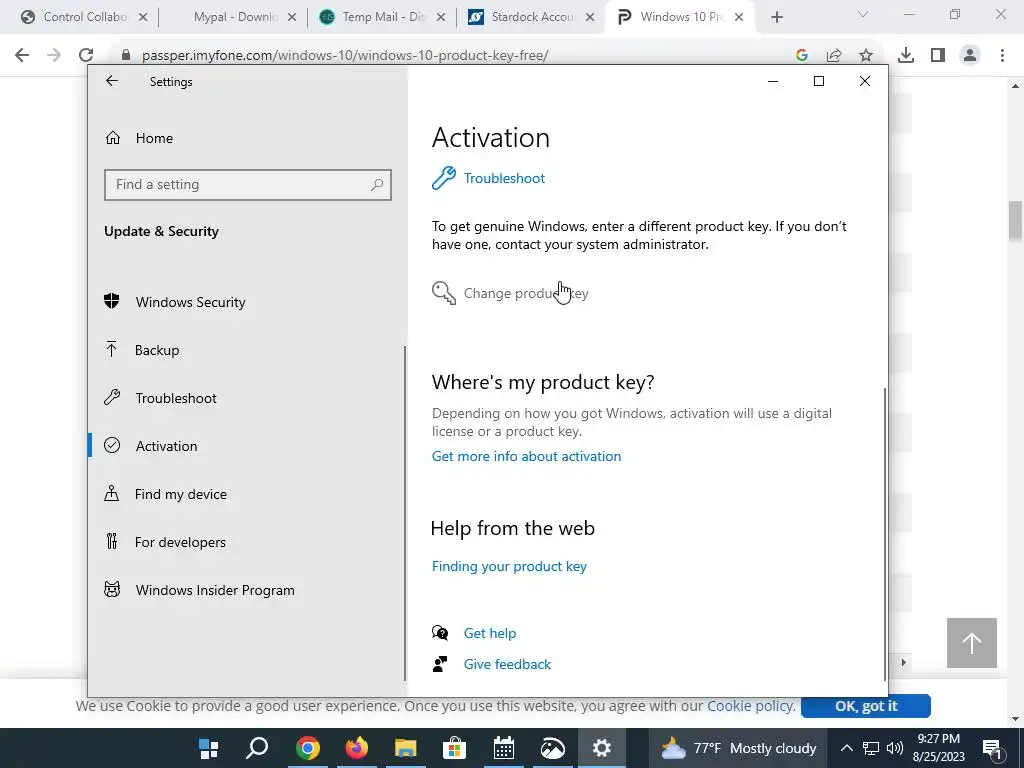Select Activation in the sidebar
The image size is (1024, 768).
[x=166, y=446]
